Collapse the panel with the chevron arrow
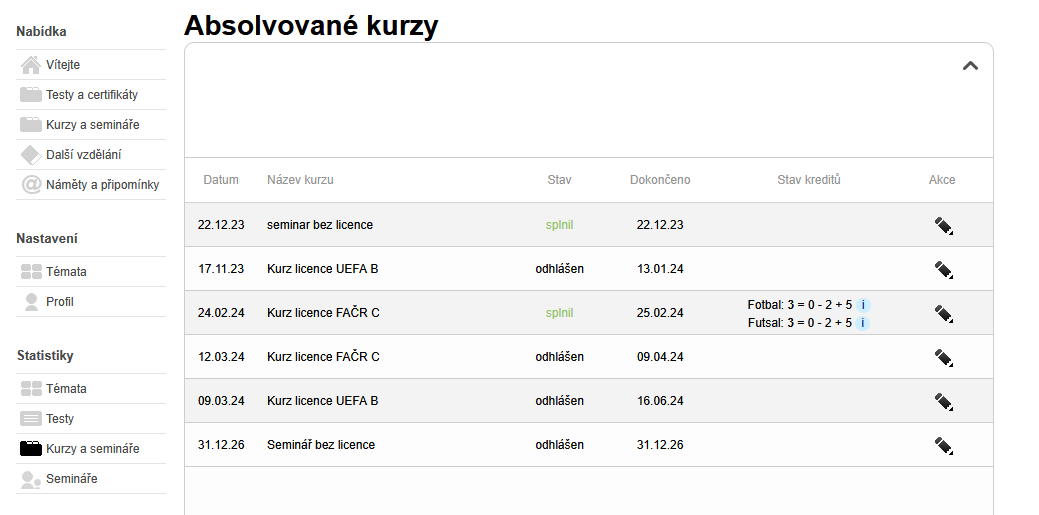This screenshot has height=515, width=1039. [969, 66]
